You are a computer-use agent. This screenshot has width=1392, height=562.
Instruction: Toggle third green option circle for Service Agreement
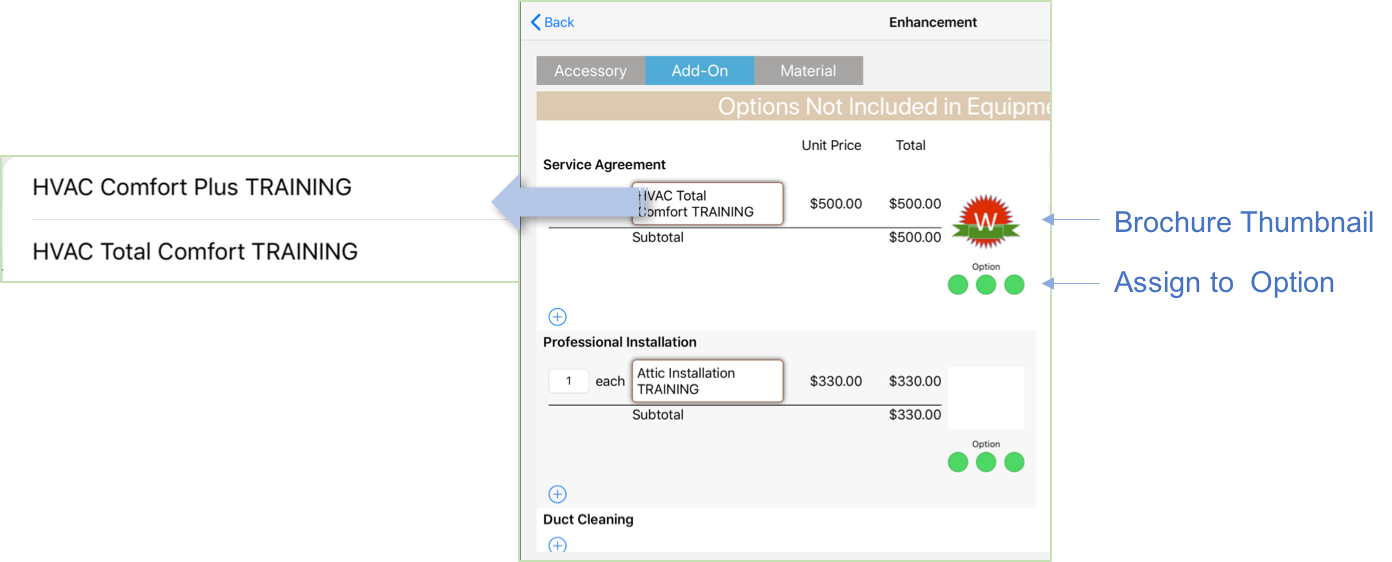1014,285
